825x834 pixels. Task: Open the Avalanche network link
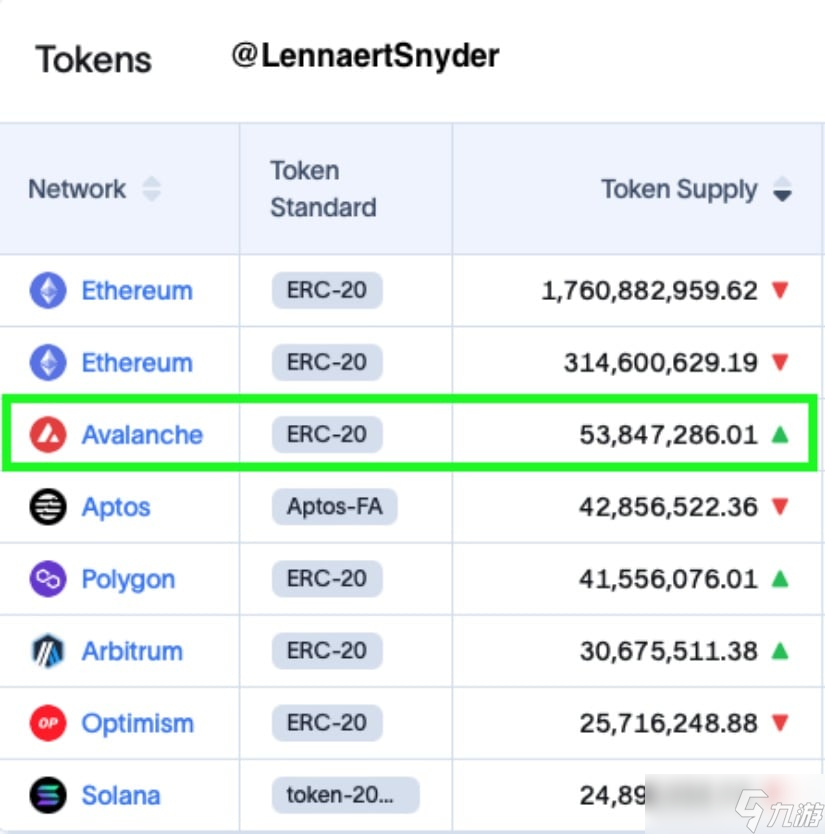click(142, 435)
